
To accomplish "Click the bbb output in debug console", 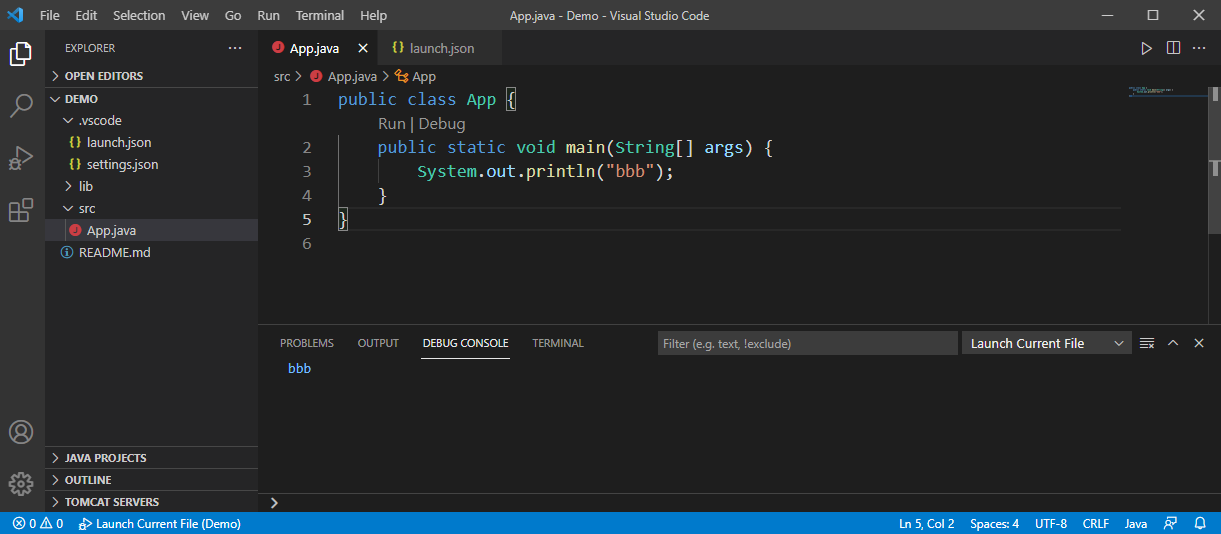I will pyautogui.click(x=300, y=369).
